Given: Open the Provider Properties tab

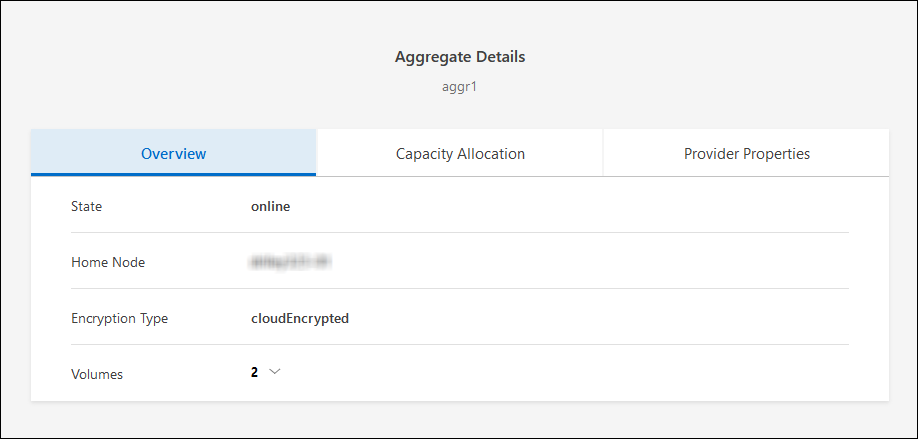Looking at the screenshot, I should pos(746,153).
